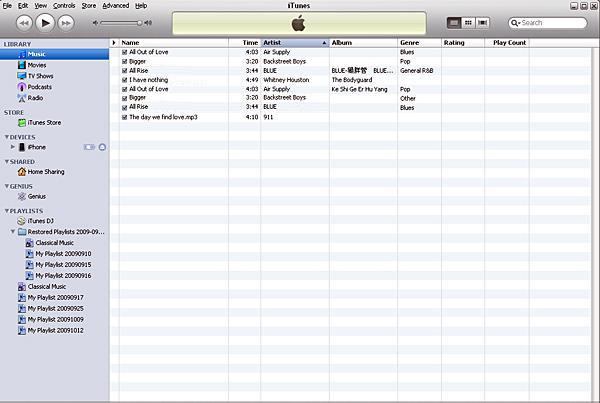Screen dimensions: 600x403
Task: Select Restored Playlists folder icon
Action: click(x=22, y=232)
